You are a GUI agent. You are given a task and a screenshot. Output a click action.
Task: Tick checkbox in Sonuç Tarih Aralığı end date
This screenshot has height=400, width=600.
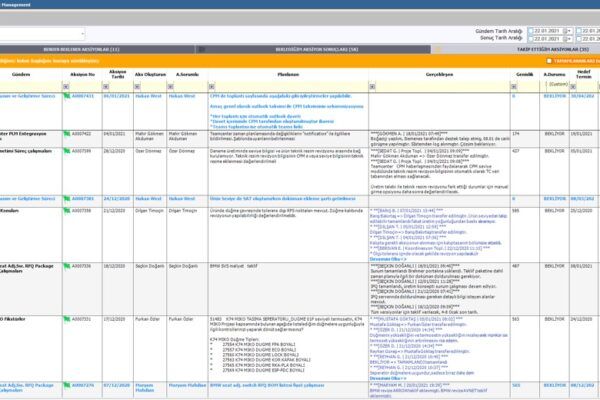click(579, 39)
